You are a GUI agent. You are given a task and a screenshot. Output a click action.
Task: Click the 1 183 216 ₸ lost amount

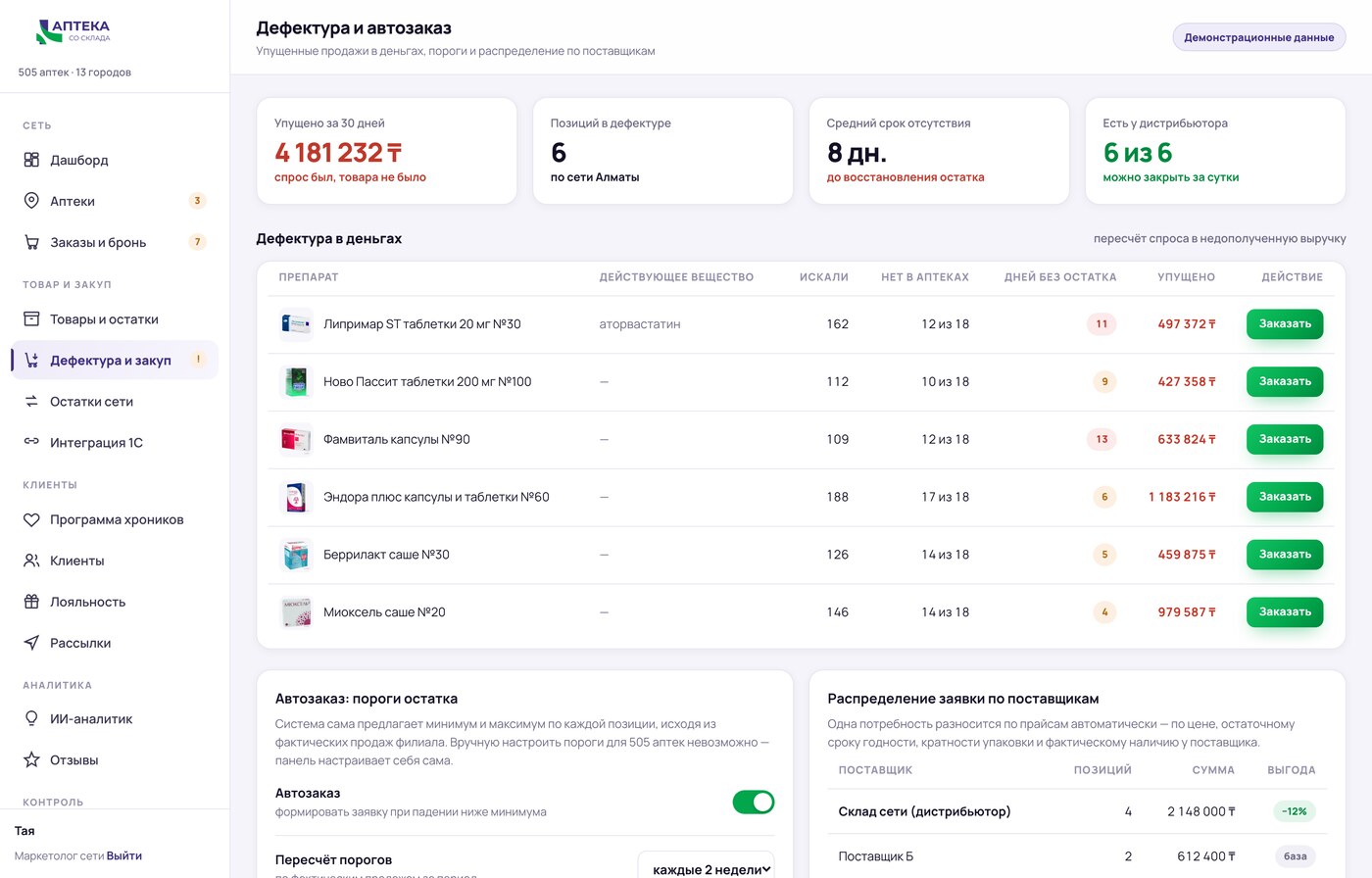[x=1182, y=498]
